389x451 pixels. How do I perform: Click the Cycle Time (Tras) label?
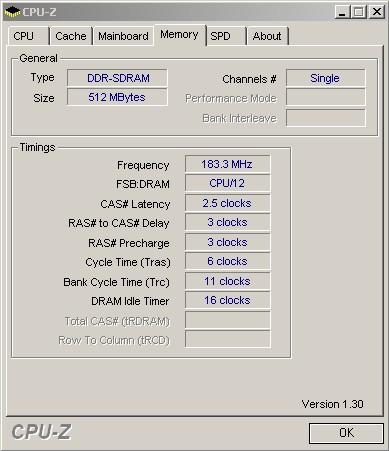128,262
